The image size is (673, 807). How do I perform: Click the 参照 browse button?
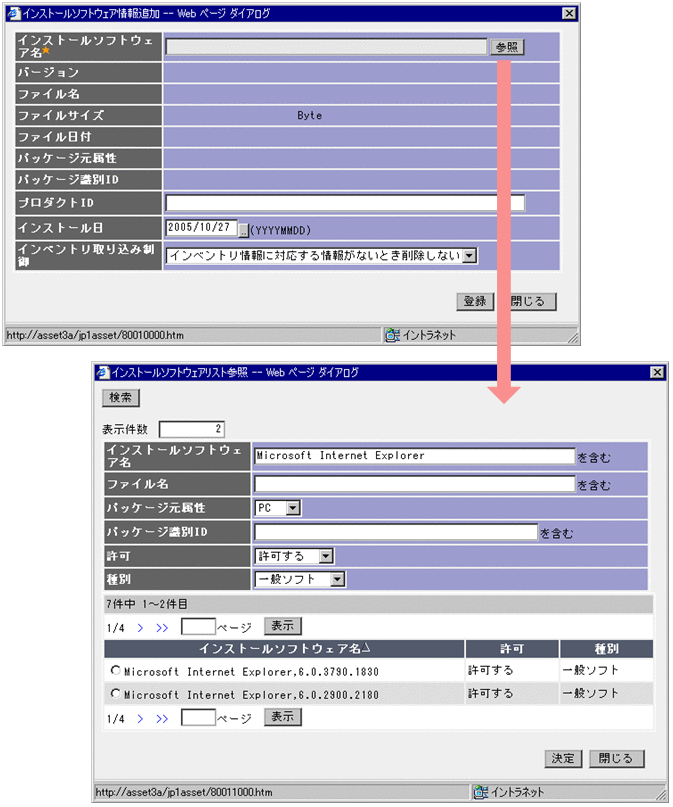(x=507, y=47)
